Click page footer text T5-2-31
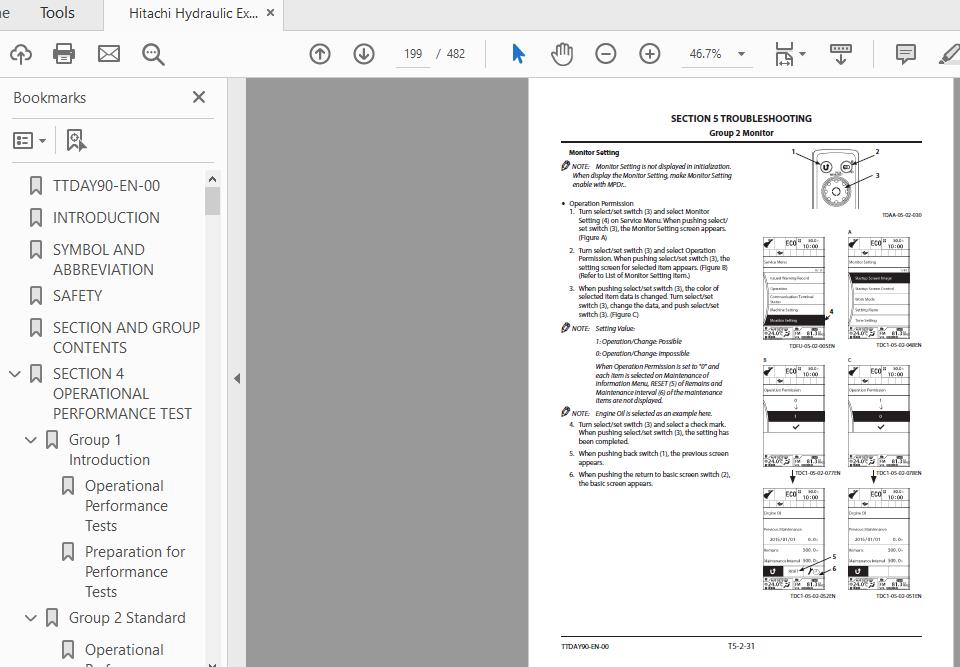This screenshot has height=667, width=960. (x=741, y=646)
